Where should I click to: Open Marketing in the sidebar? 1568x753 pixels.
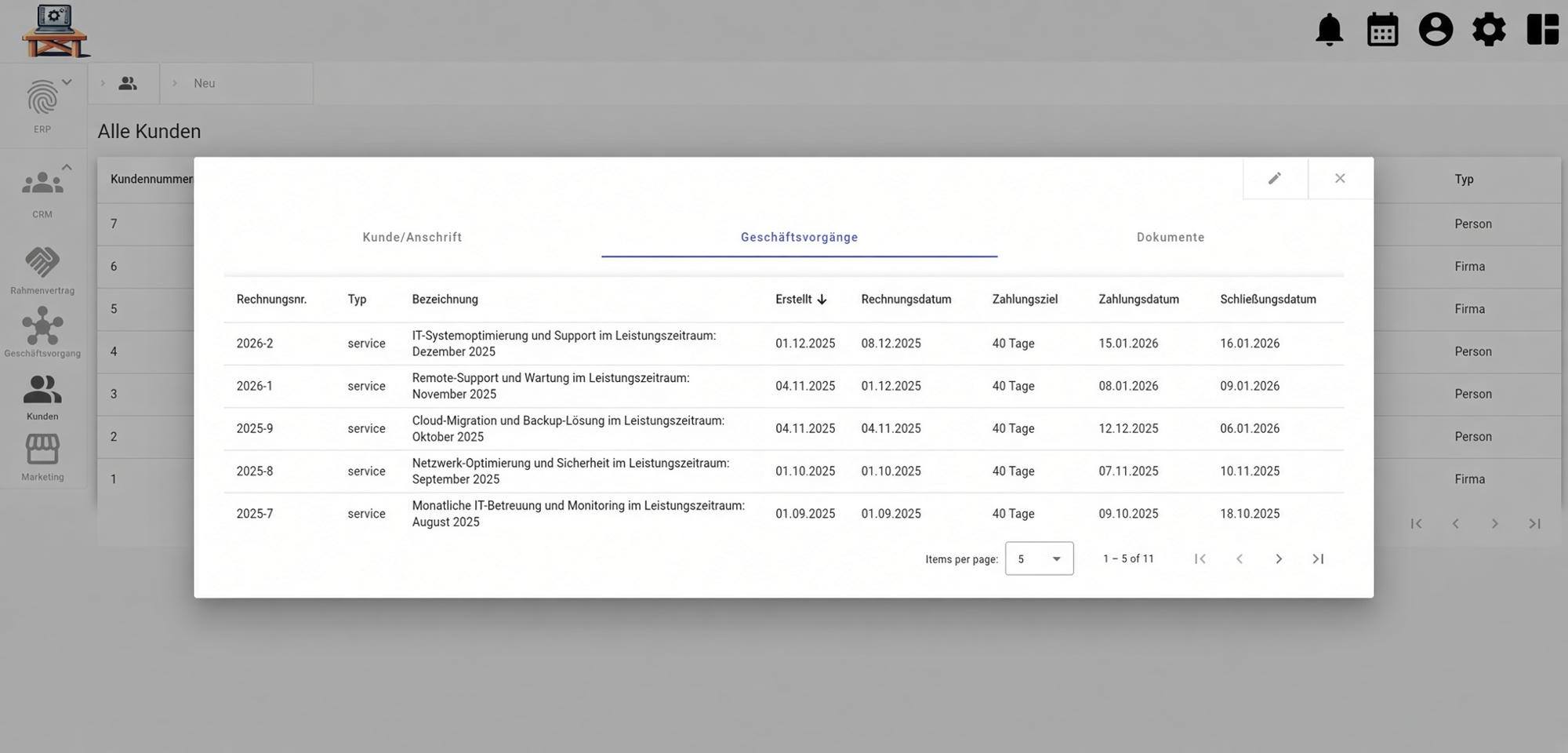click(42, 458)
